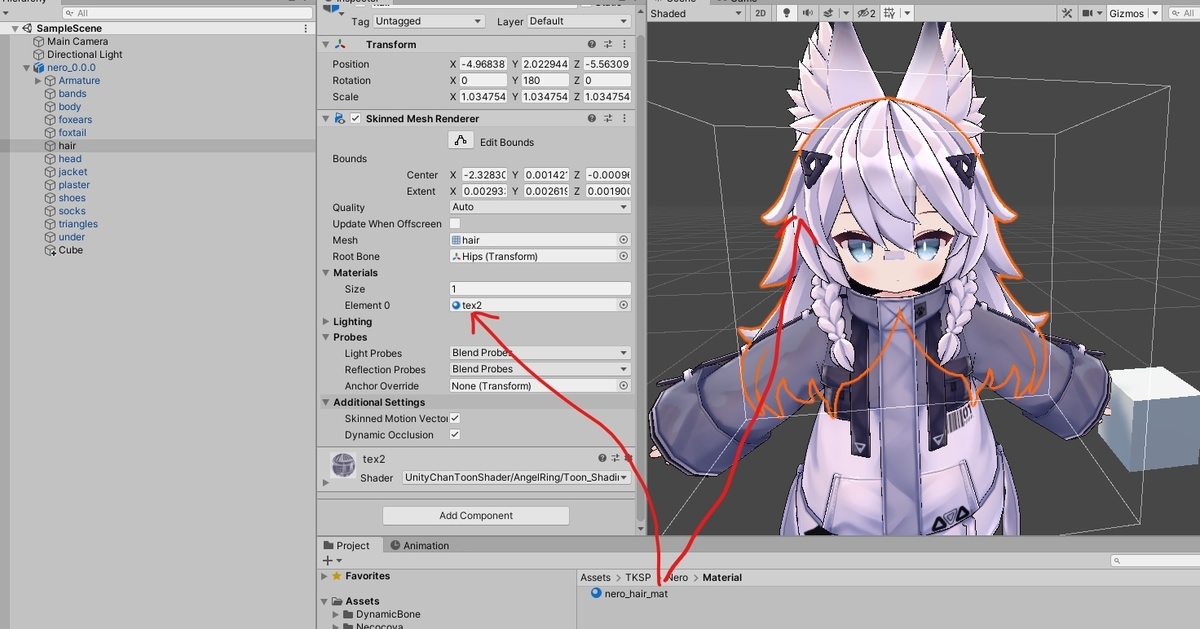Toggle Dynamic Occlusion checkbox

click(455, 435)
